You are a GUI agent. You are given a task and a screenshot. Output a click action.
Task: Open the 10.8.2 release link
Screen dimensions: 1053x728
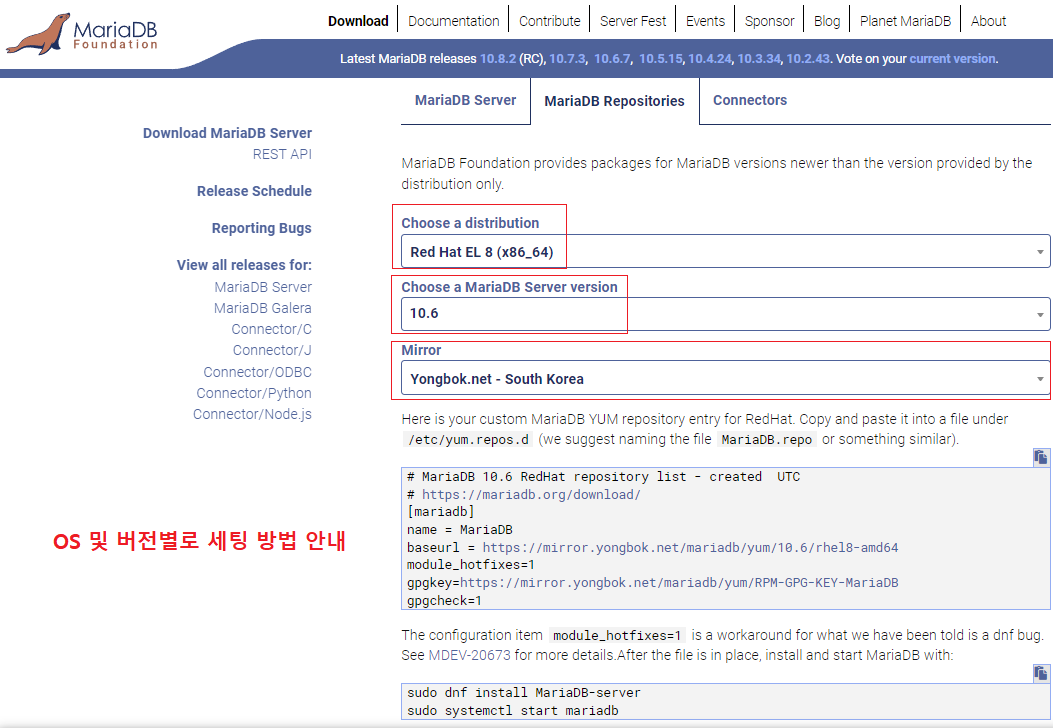tap(498, 58)
